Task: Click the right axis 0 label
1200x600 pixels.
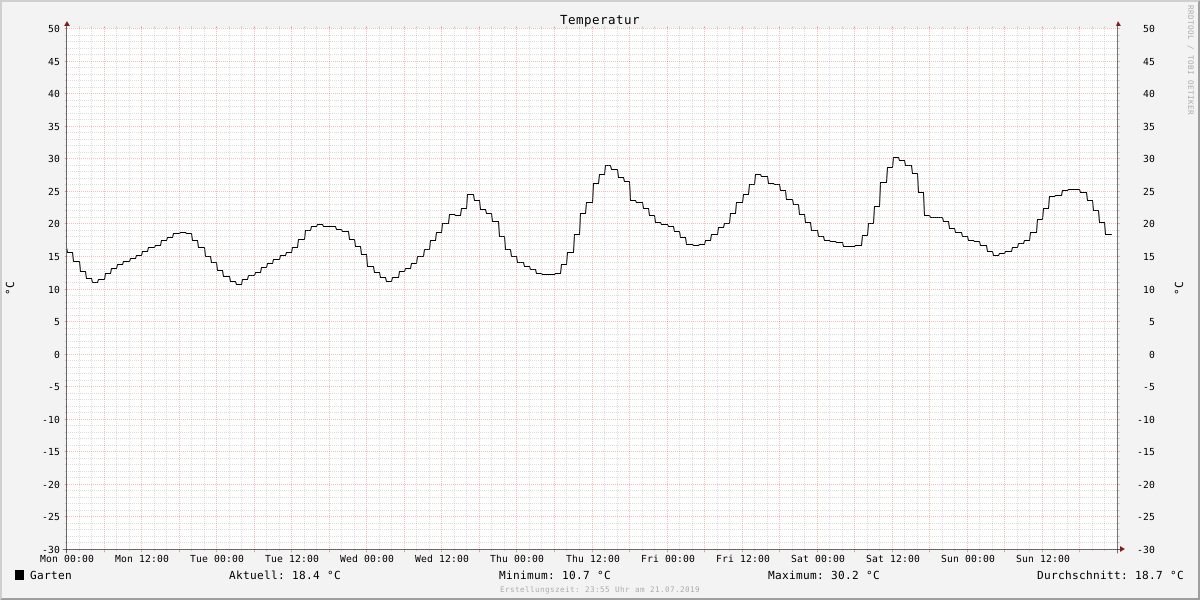Action: coord(1152,354)
